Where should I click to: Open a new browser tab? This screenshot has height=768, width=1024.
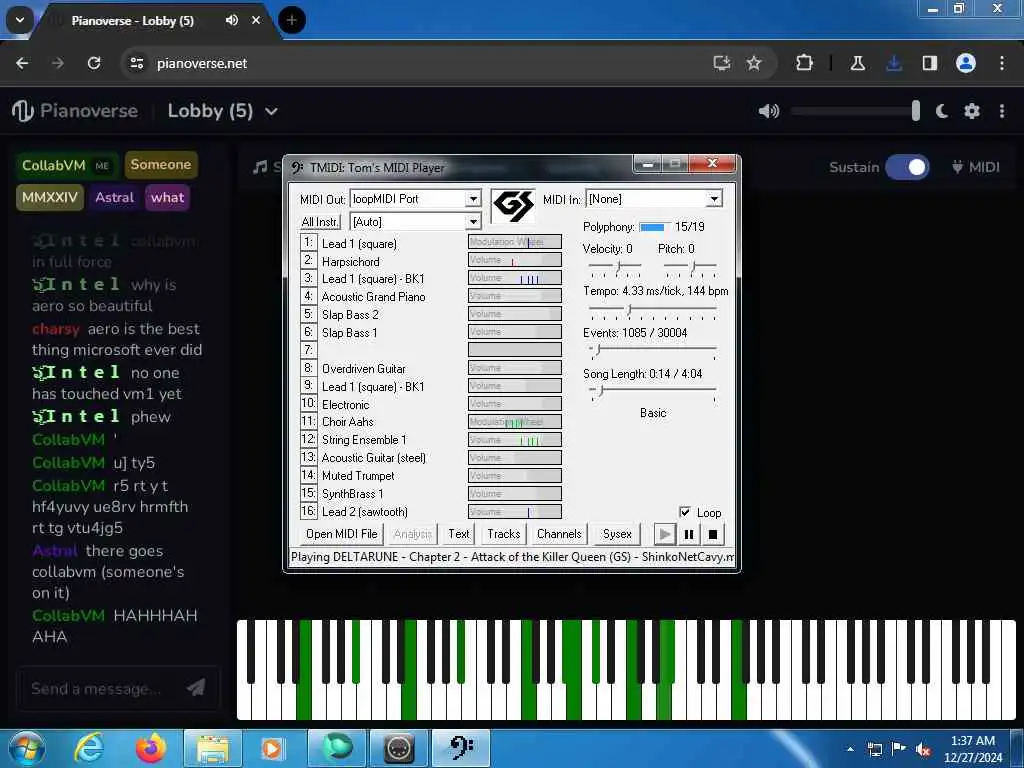tap(292, 20)
